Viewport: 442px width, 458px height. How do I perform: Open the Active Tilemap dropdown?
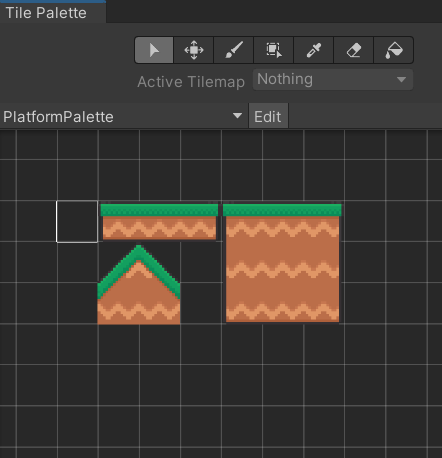333,80
